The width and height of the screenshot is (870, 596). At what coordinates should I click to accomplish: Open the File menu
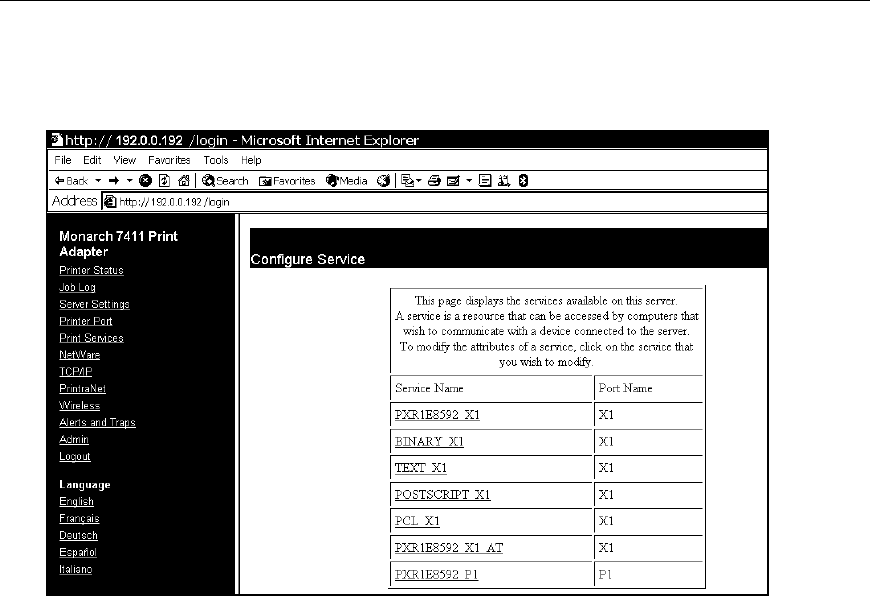click(63, 160)
